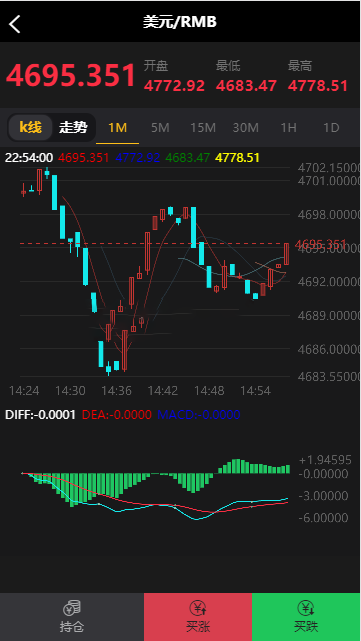Tap the green 买跌 buy-down button
The width and height of the screenshot is (361, 641).
coord(306,617)
